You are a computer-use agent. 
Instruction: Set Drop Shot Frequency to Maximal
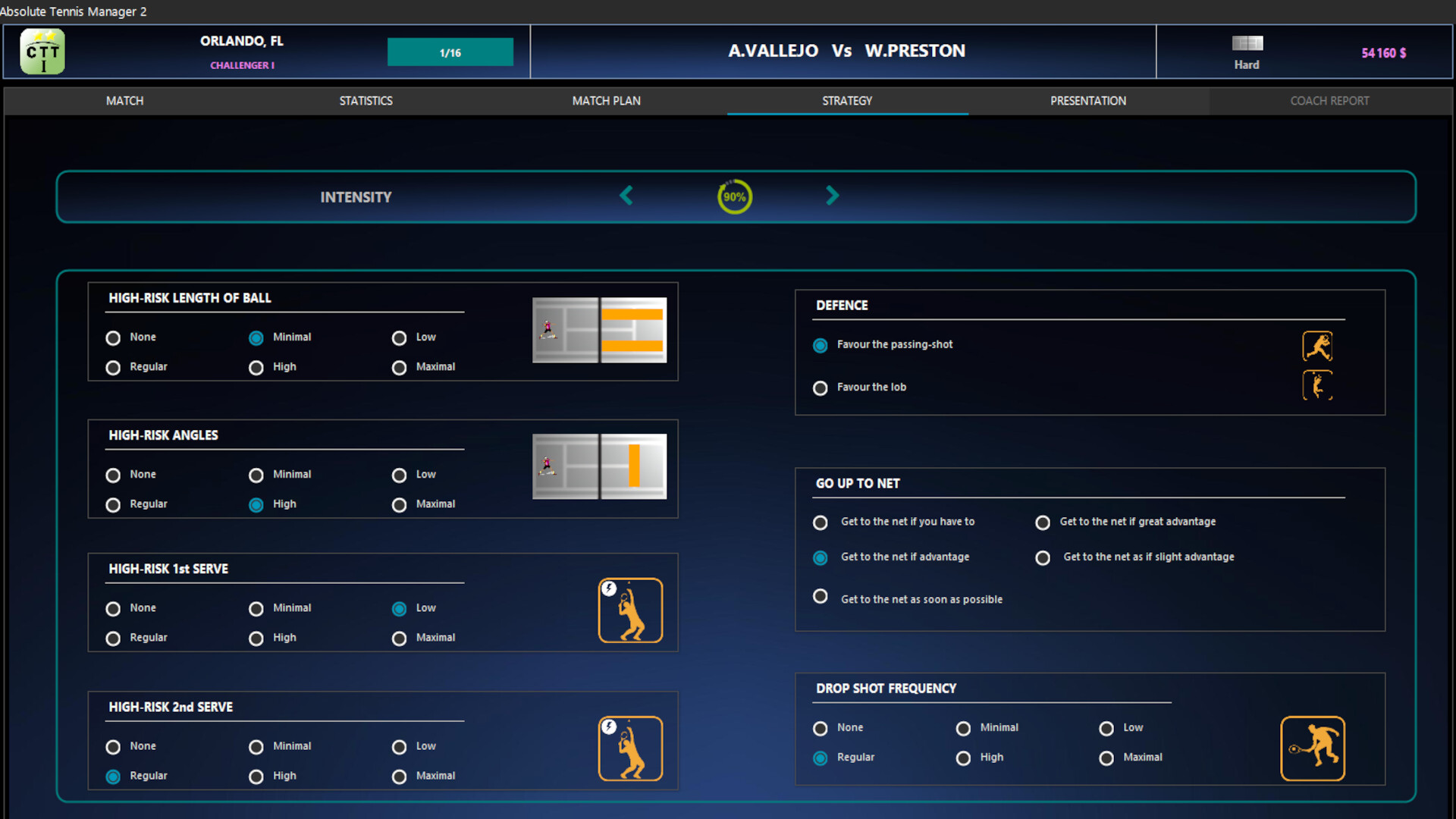tap(1106, 758)
